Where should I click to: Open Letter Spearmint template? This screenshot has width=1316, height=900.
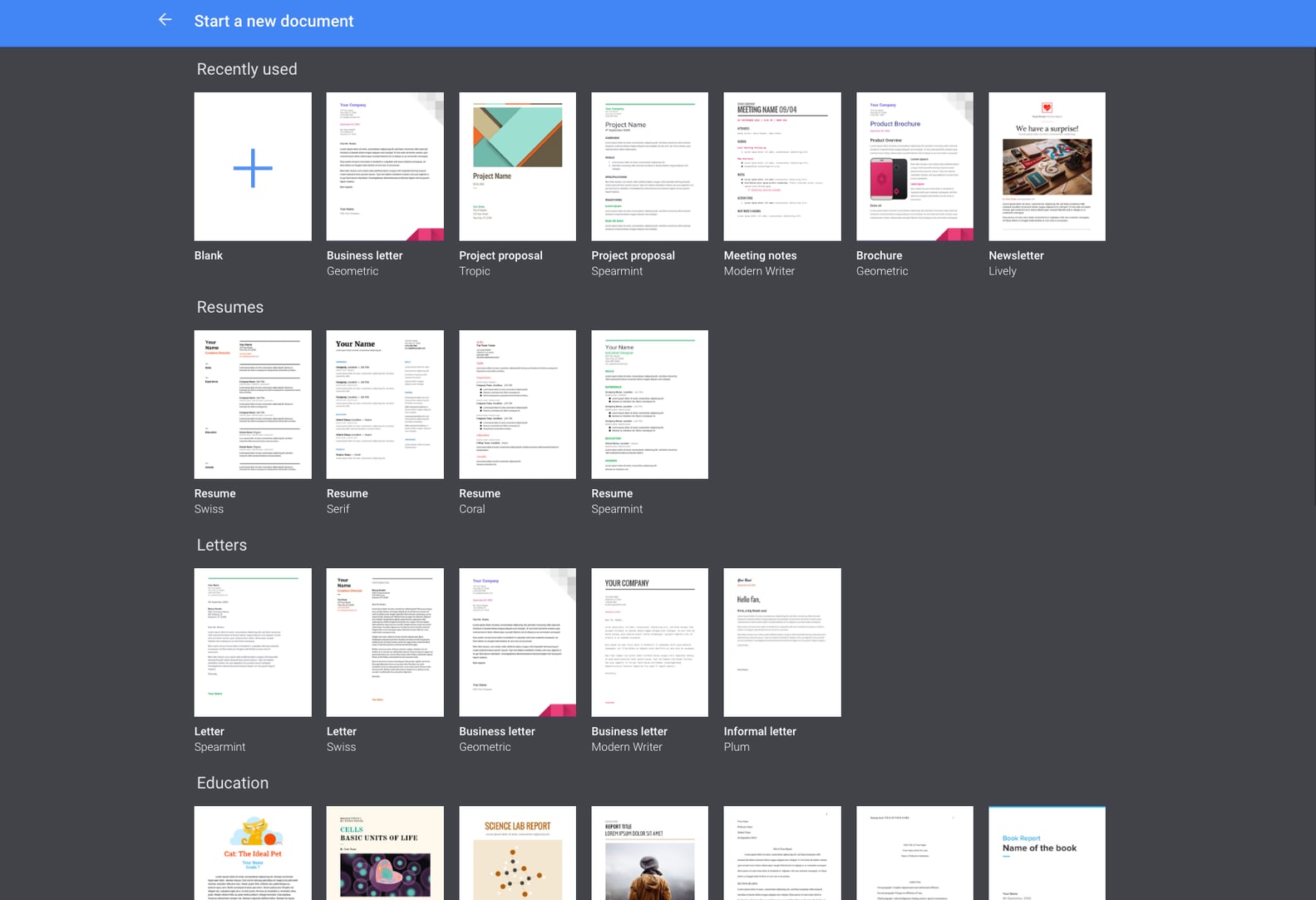point(253,642)
